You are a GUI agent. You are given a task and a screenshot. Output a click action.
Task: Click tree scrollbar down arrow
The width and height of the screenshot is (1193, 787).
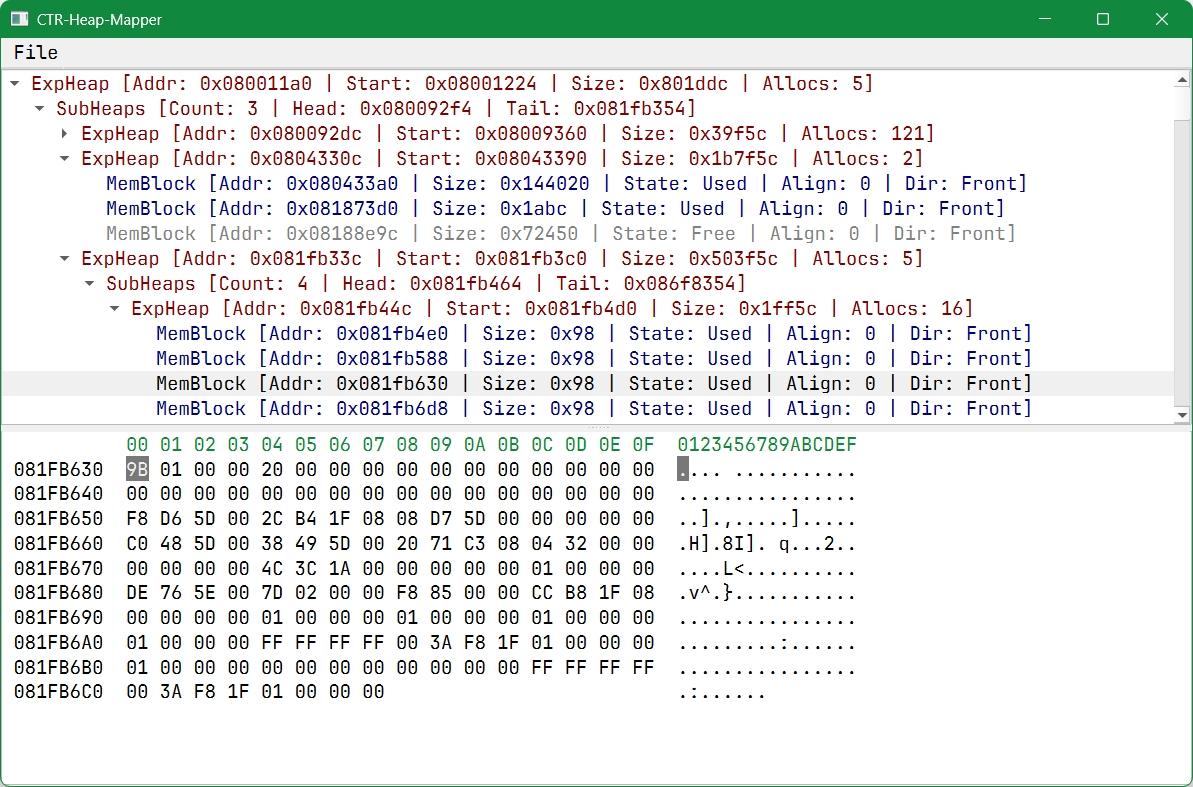pyautogui.click(x=1182, y=415)
